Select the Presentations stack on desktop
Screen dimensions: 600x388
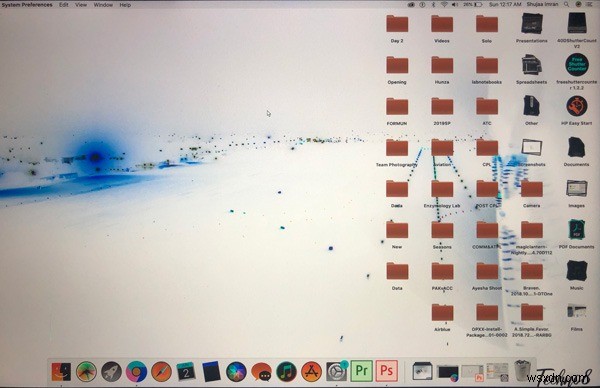click(x=532, y=24)
